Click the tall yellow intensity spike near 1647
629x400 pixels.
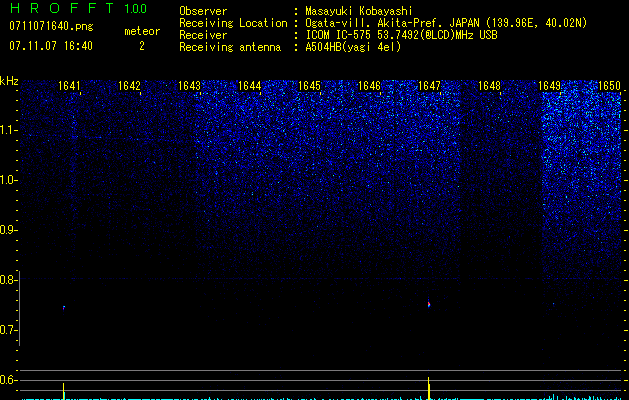coord(429,388)
